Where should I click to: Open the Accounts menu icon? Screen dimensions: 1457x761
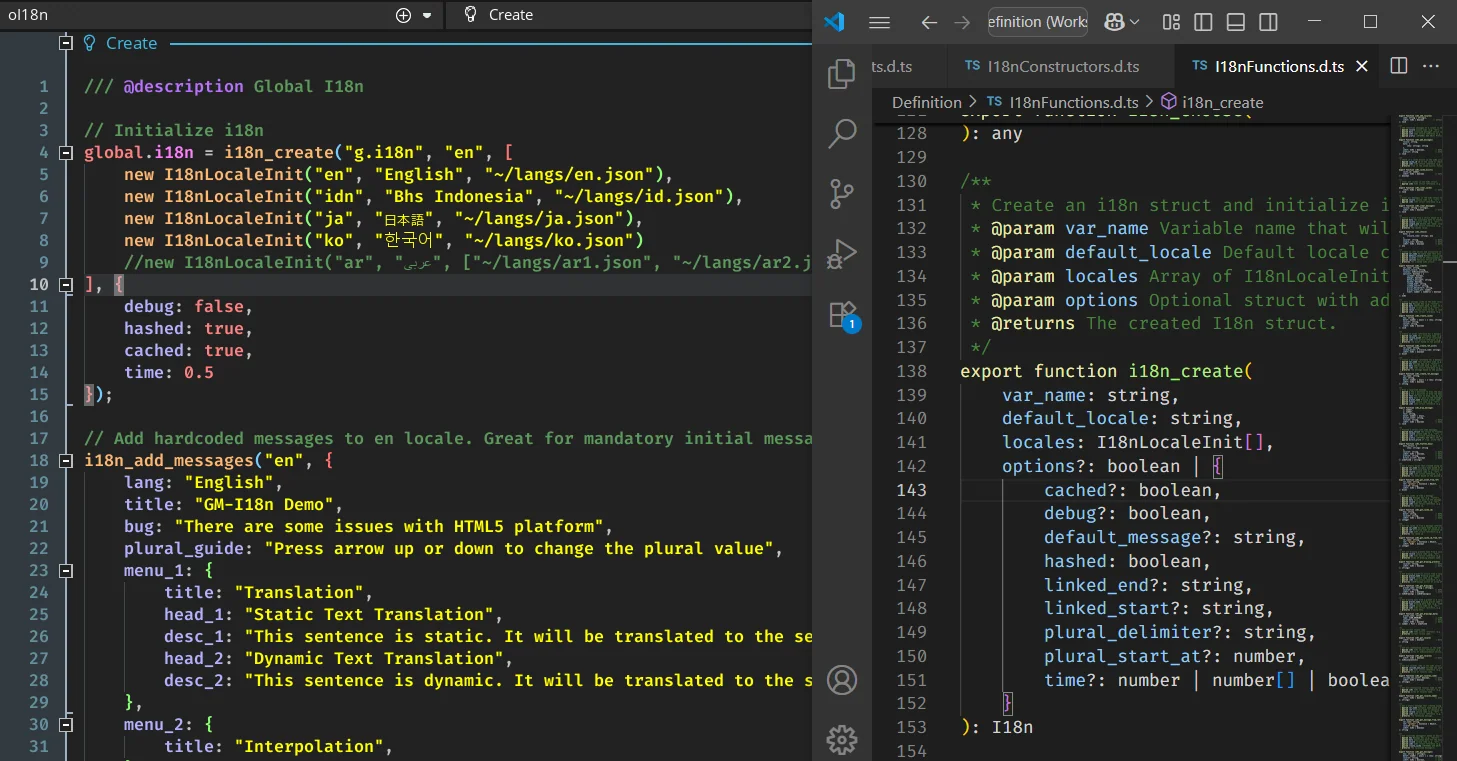coord(842,680)
